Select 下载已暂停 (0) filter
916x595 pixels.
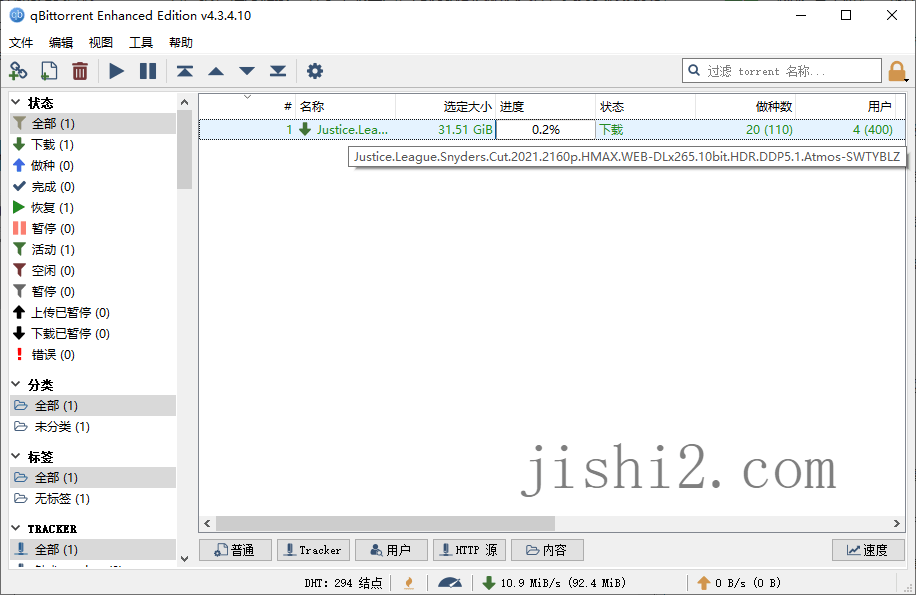point(93,334)
